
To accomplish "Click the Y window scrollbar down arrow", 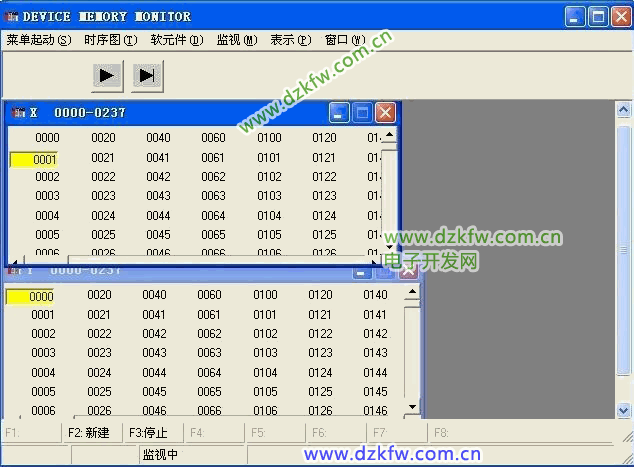I will click(412, 407).
